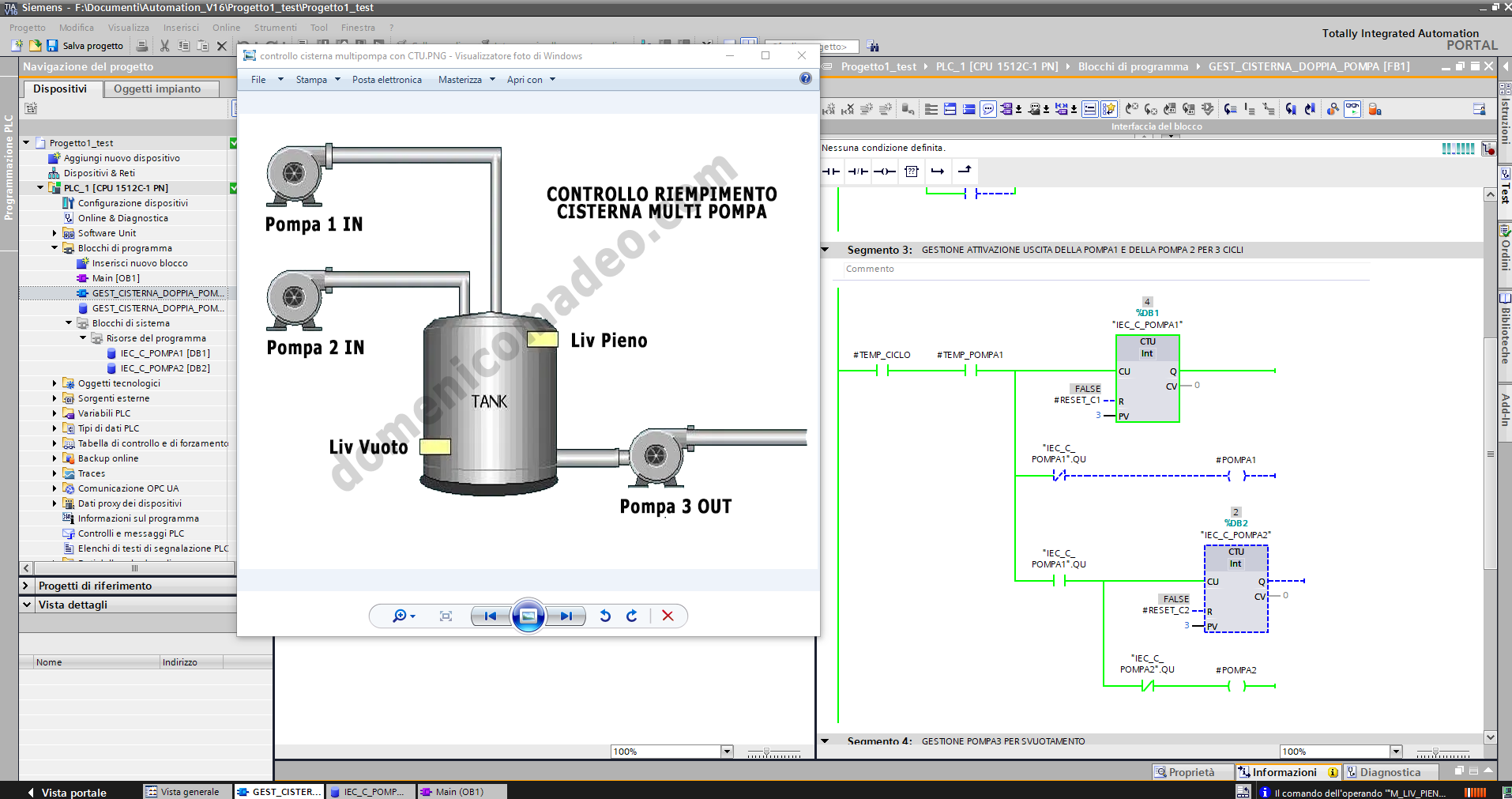Screen dimensions: 1512x799
Task: Click Posta elettronica in Photo Viewer
Action: tap(387, 79)
